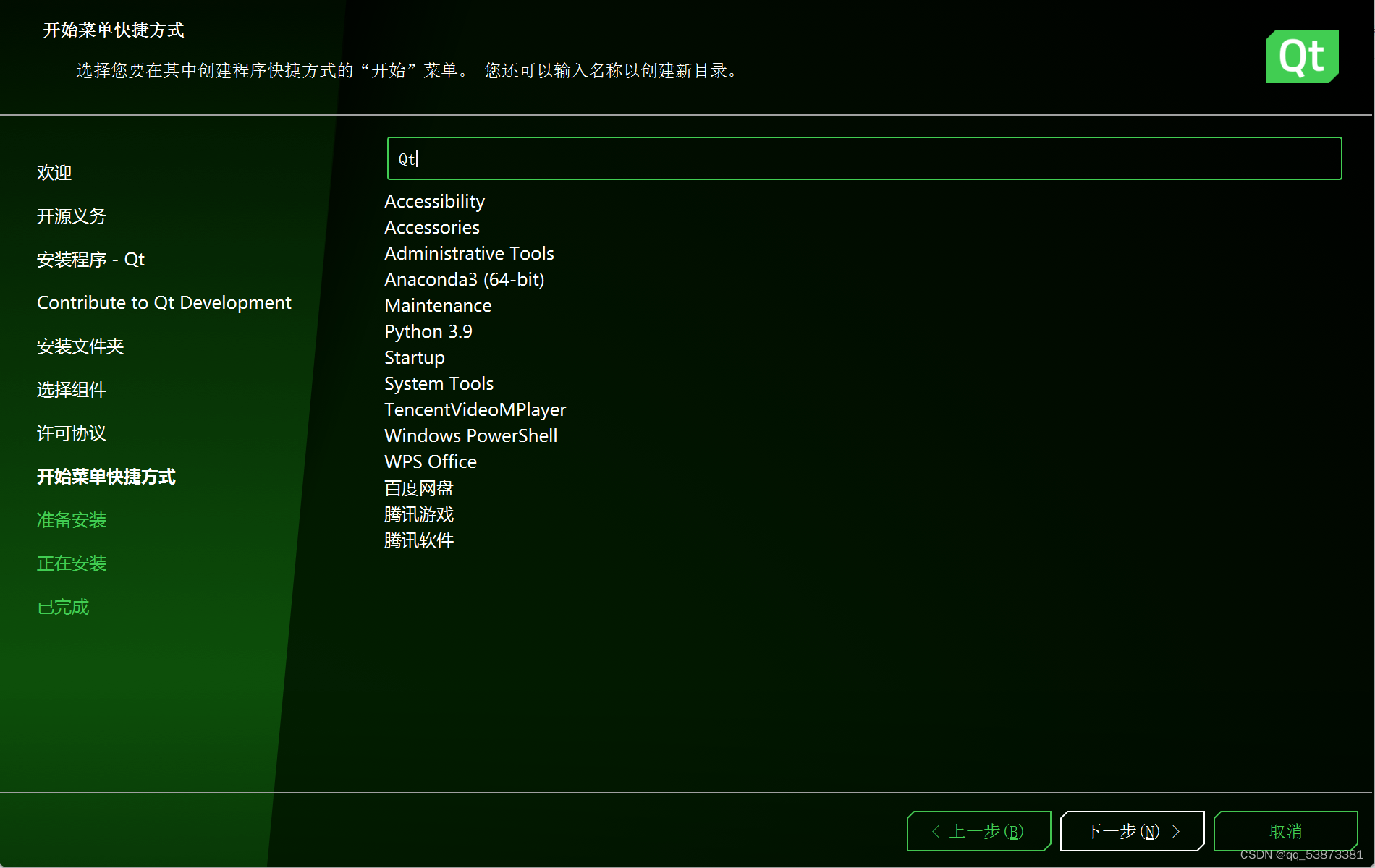1375x868 pixels.
Task: Go back with the 上一步 button
Action: tap(978, 831)
